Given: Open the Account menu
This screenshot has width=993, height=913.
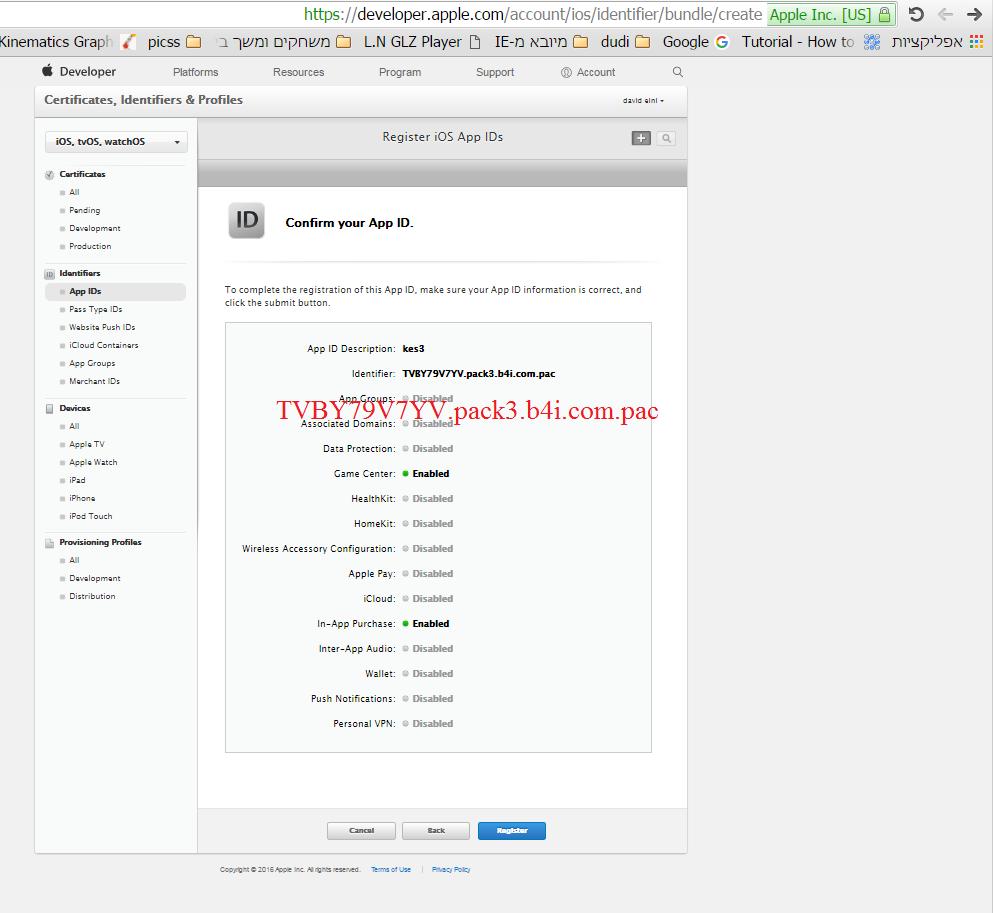Looking at the screenshot, I should [588, 72].
